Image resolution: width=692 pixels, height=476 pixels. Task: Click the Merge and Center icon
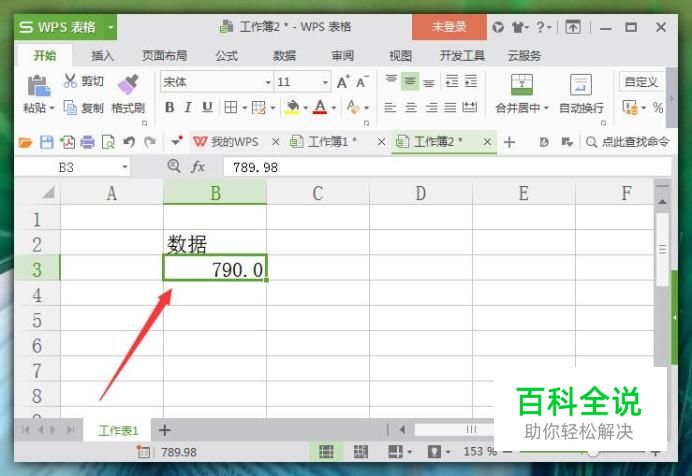tap(522, 84)
